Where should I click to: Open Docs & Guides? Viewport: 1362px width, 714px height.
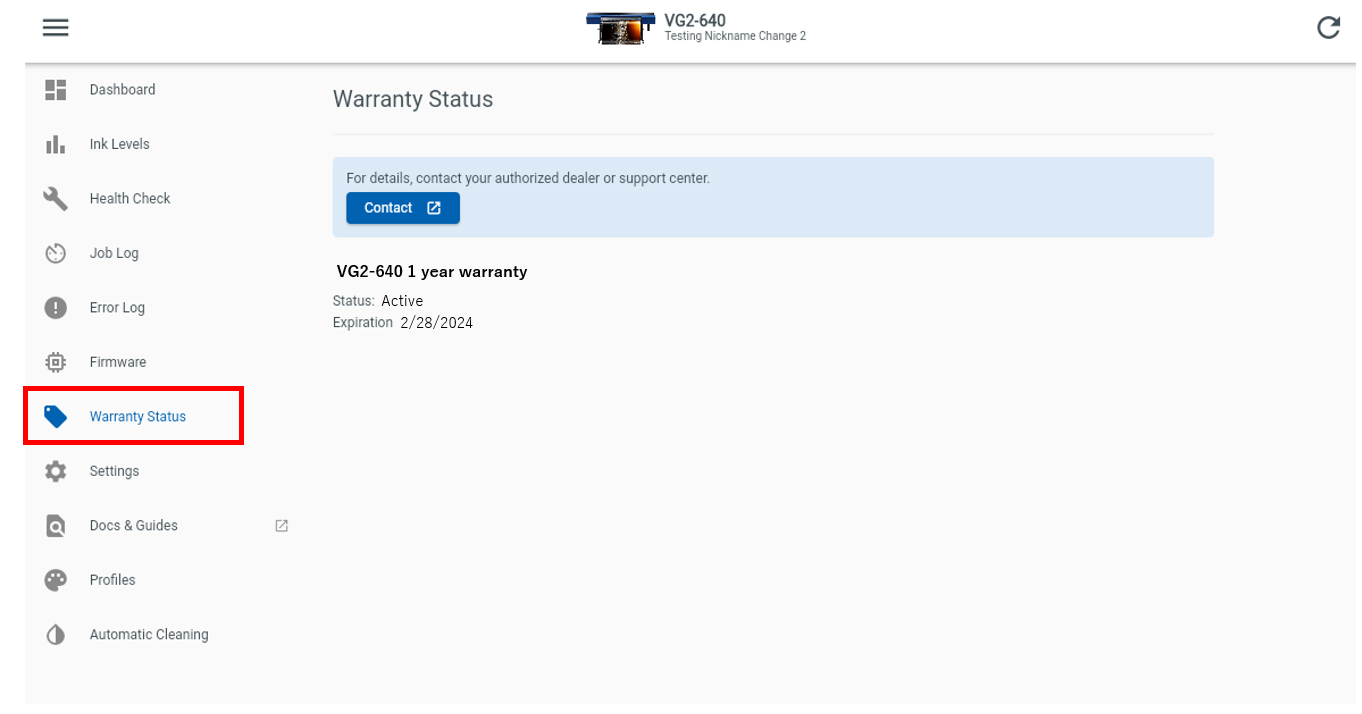point(133,525)
